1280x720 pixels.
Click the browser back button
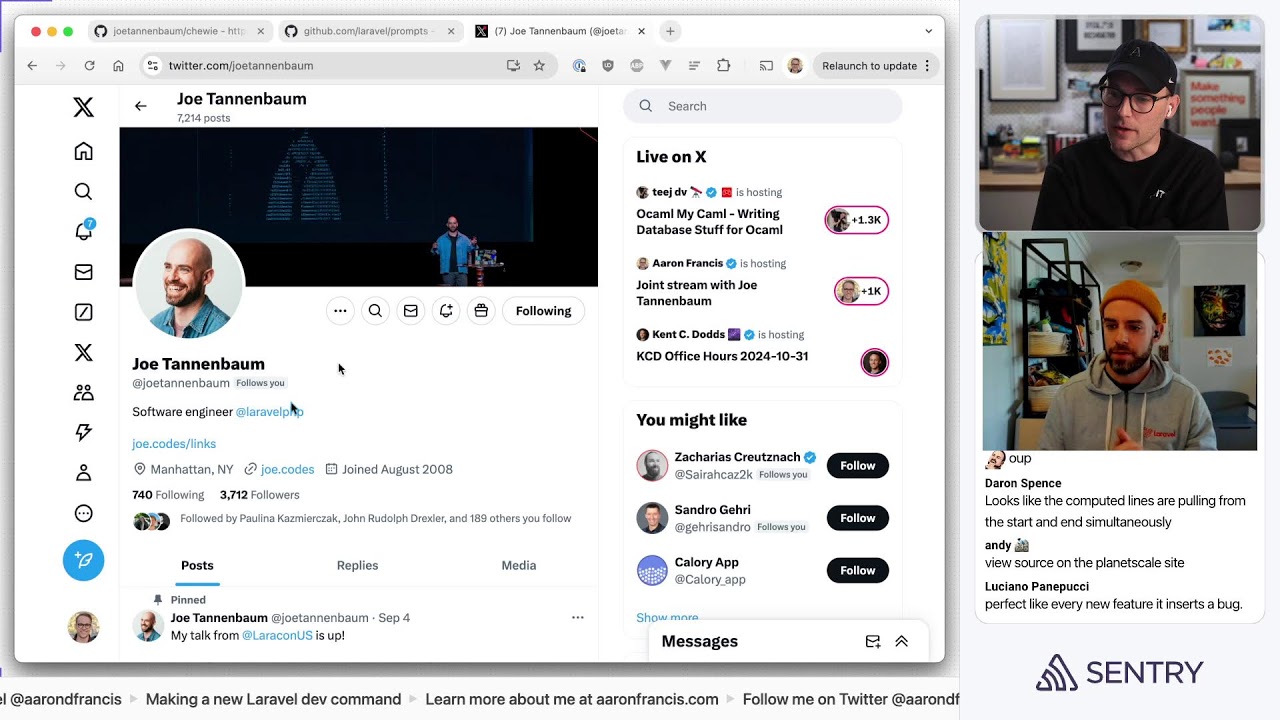[32, 66]
